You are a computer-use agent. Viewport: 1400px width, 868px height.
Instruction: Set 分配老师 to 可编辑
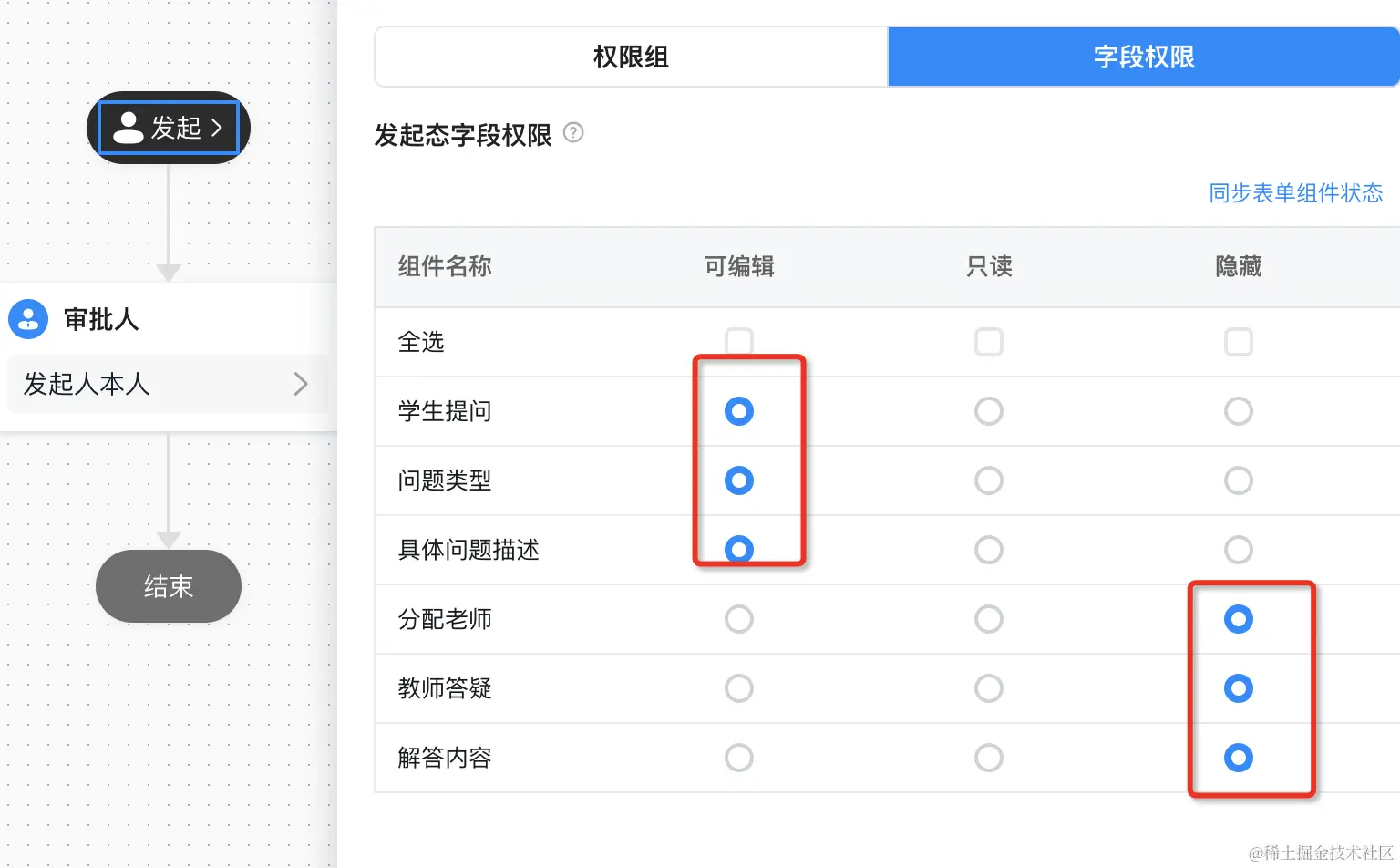739,619
